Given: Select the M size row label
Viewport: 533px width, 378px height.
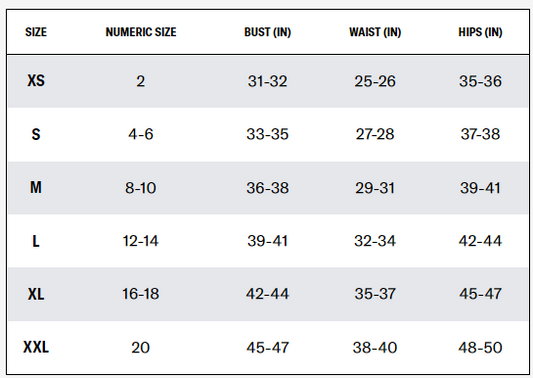Looking at the screenshot, I should coord(36,187).
